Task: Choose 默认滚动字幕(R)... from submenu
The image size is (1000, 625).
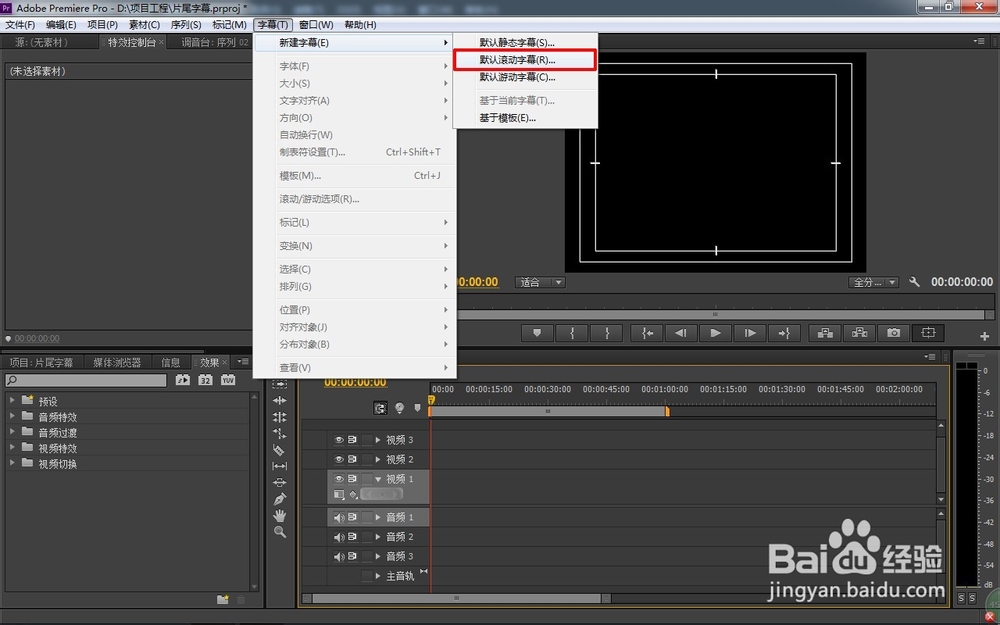Action: point(525,60)
